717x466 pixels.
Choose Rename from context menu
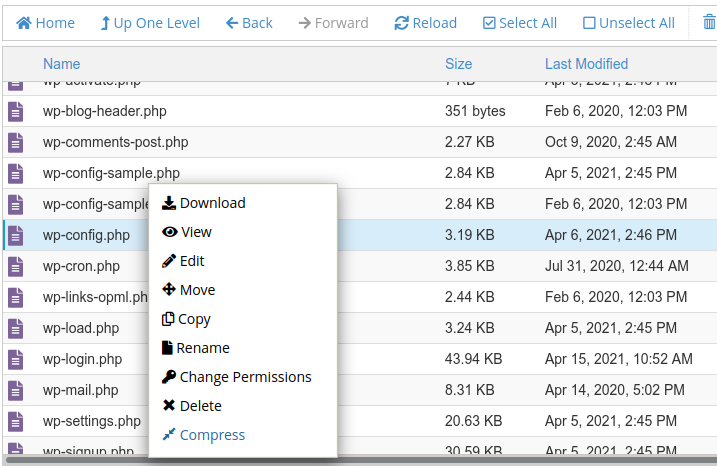(196, 348)
